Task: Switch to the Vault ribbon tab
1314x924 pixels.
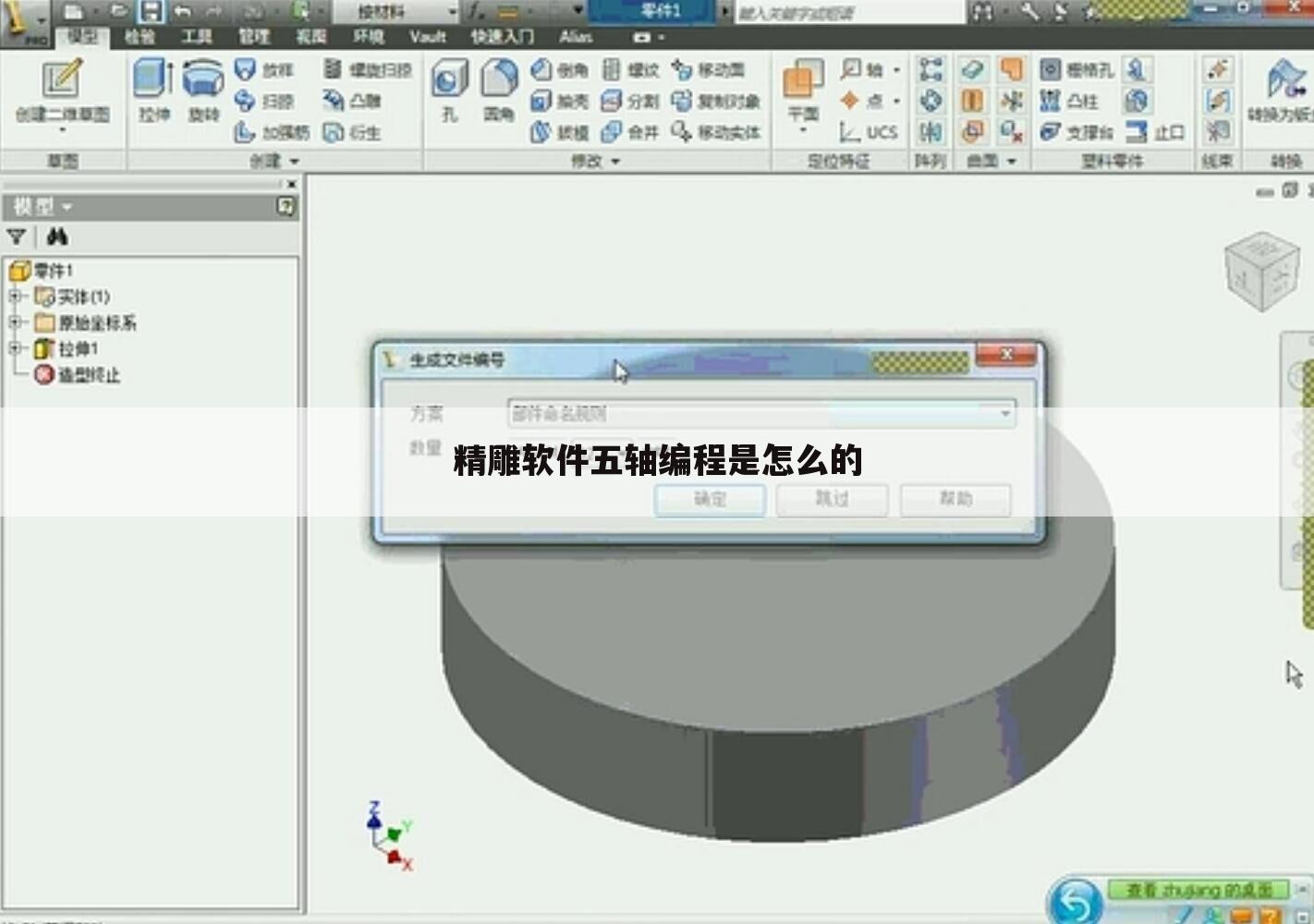Action: 427,38
